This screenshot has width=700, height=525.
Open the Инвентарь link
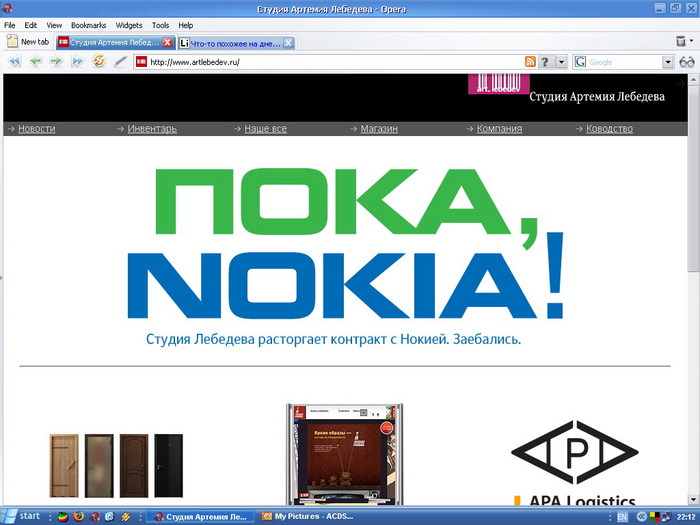[x=152, y=129]
